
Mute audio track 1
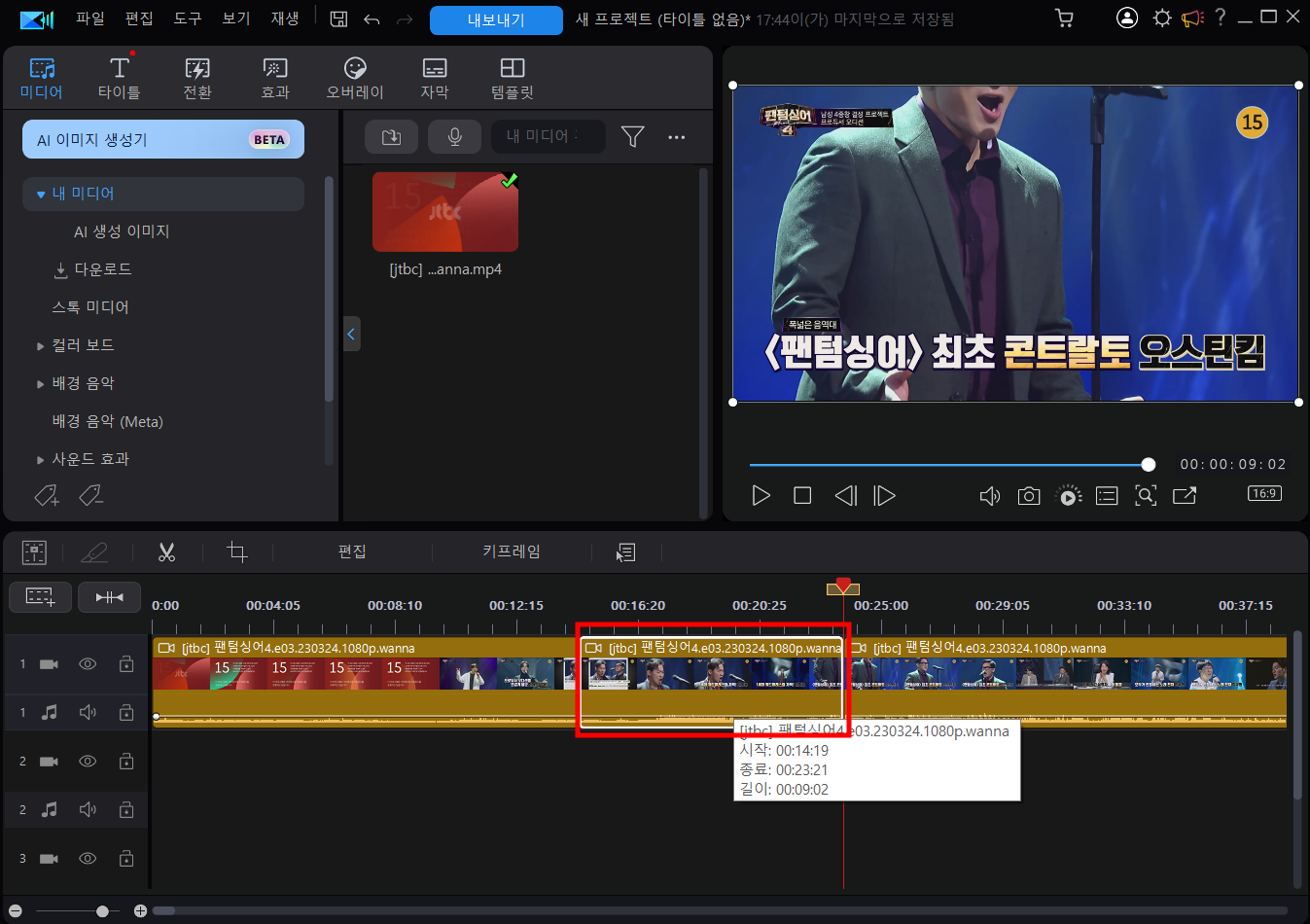(88, 713)
